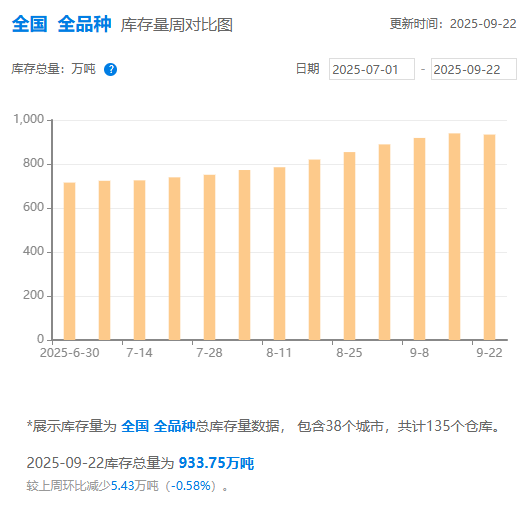
Task: Click the 8-11 inventory bar
Action: click(279, 253)
